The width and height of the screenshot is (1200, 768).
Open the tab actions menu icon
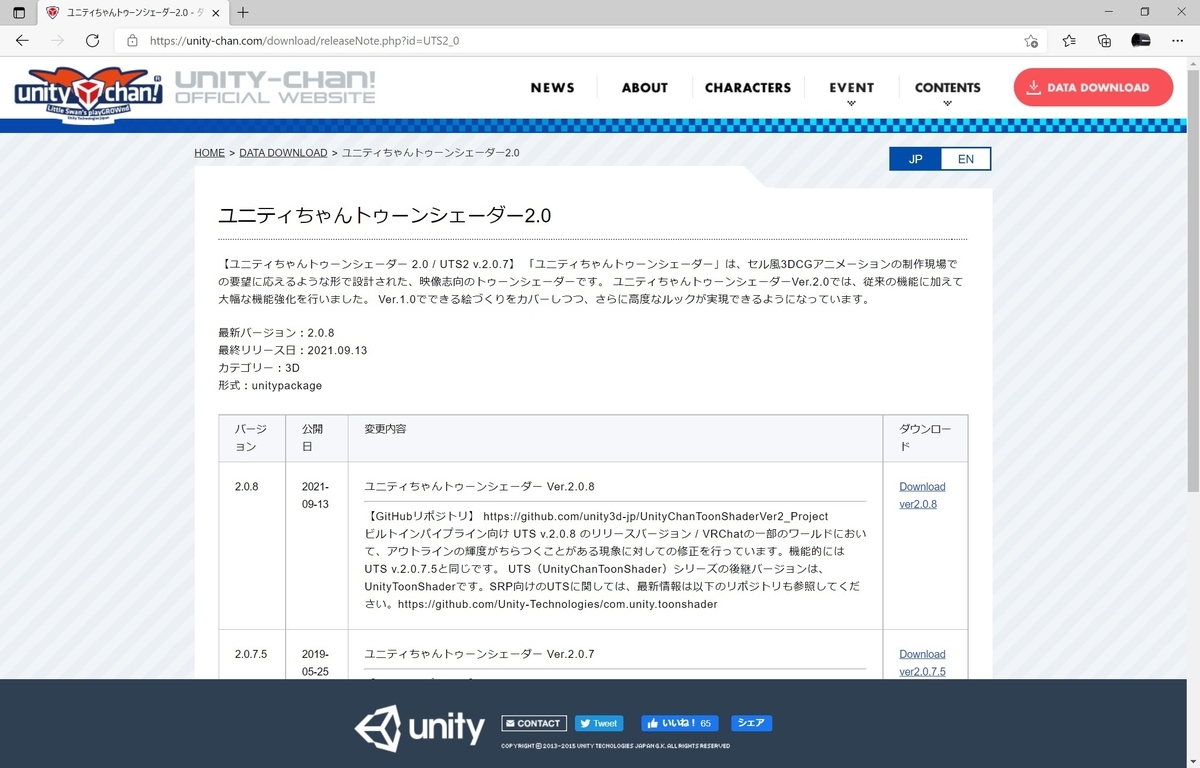[19, 13]
